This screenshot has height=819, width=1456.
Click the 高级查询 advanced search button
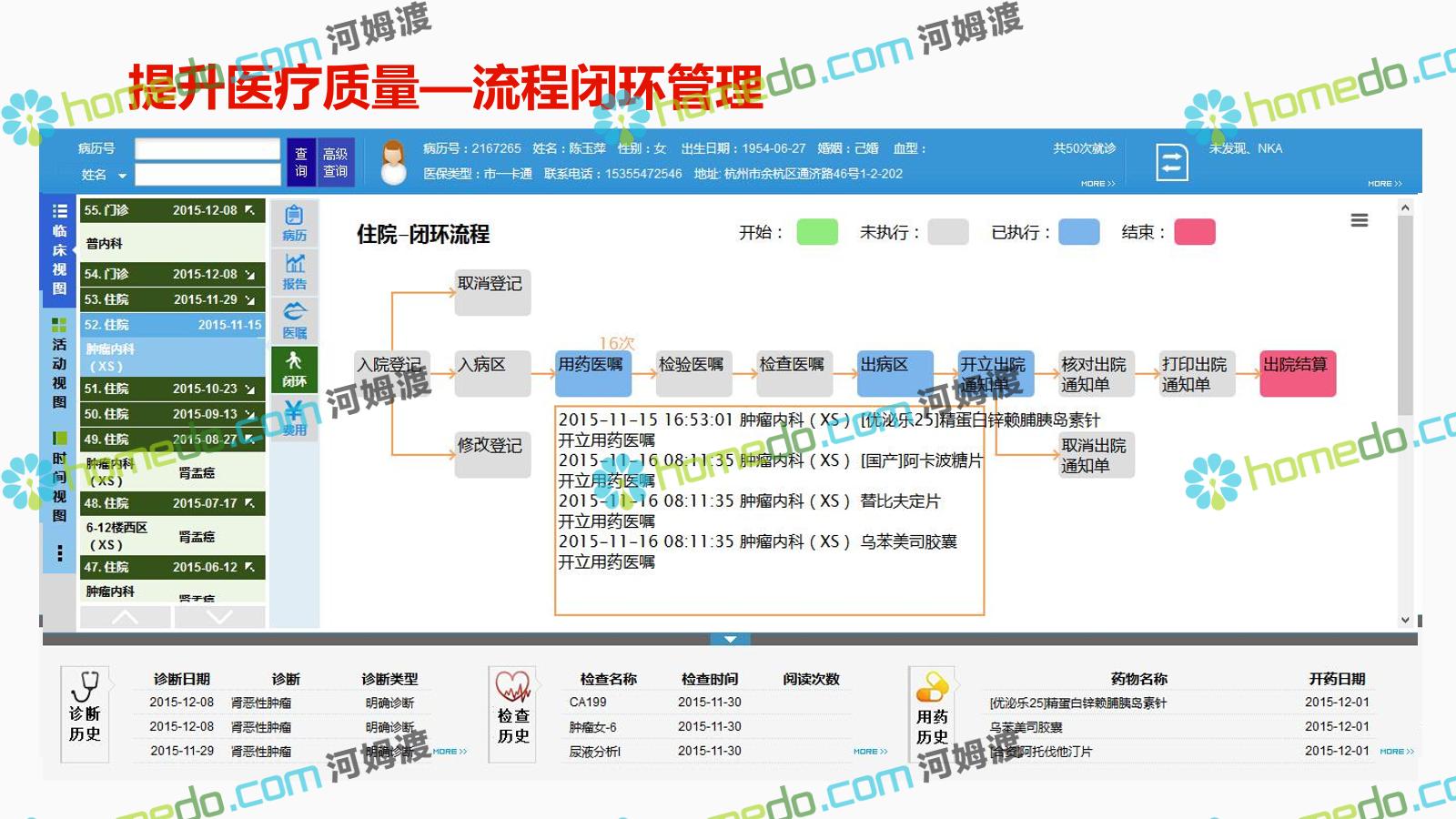335,162
